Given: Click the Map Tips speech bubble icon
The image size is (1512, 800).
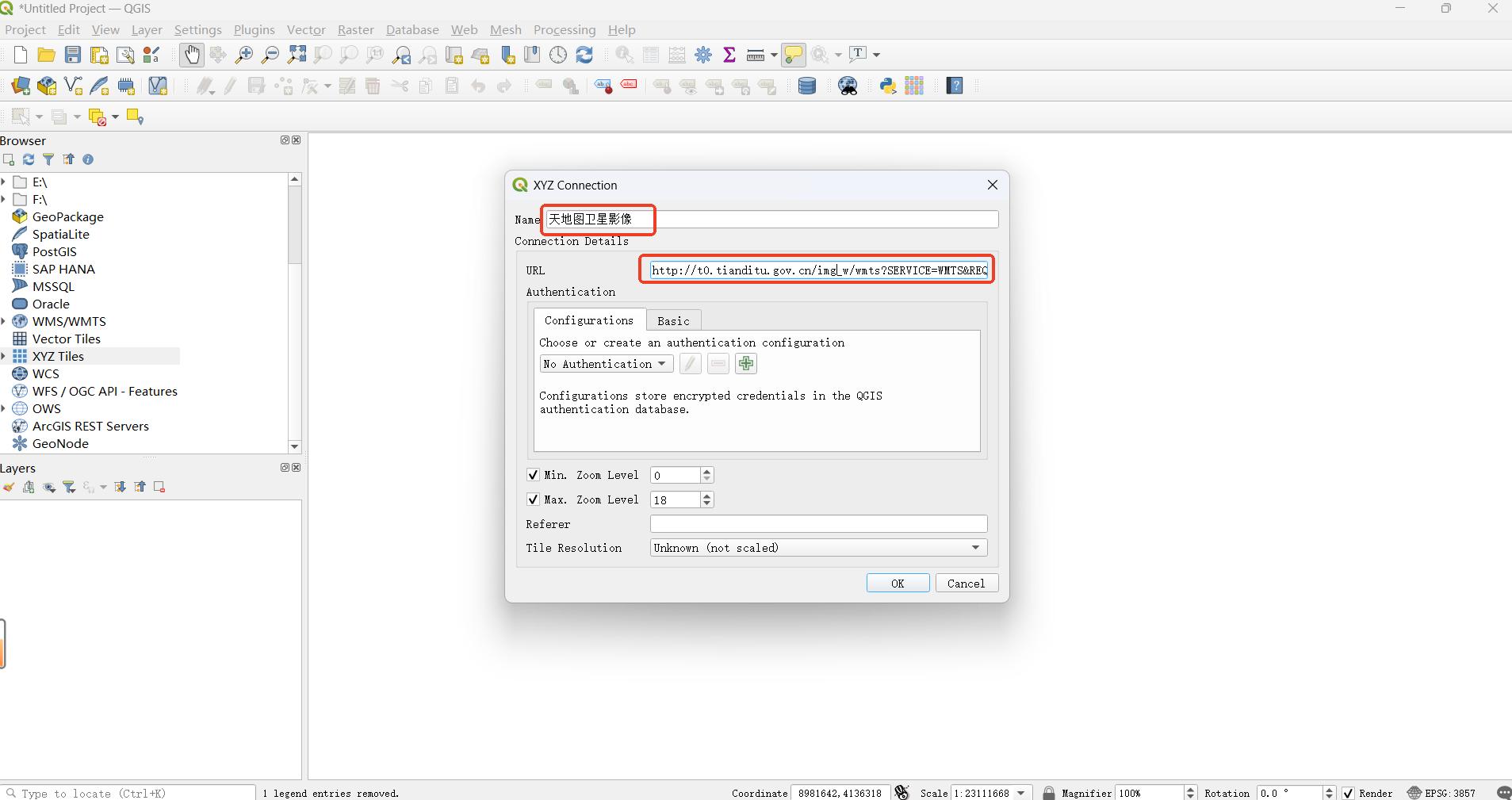Looking at the screenshot, I should (x=793, y=55).
